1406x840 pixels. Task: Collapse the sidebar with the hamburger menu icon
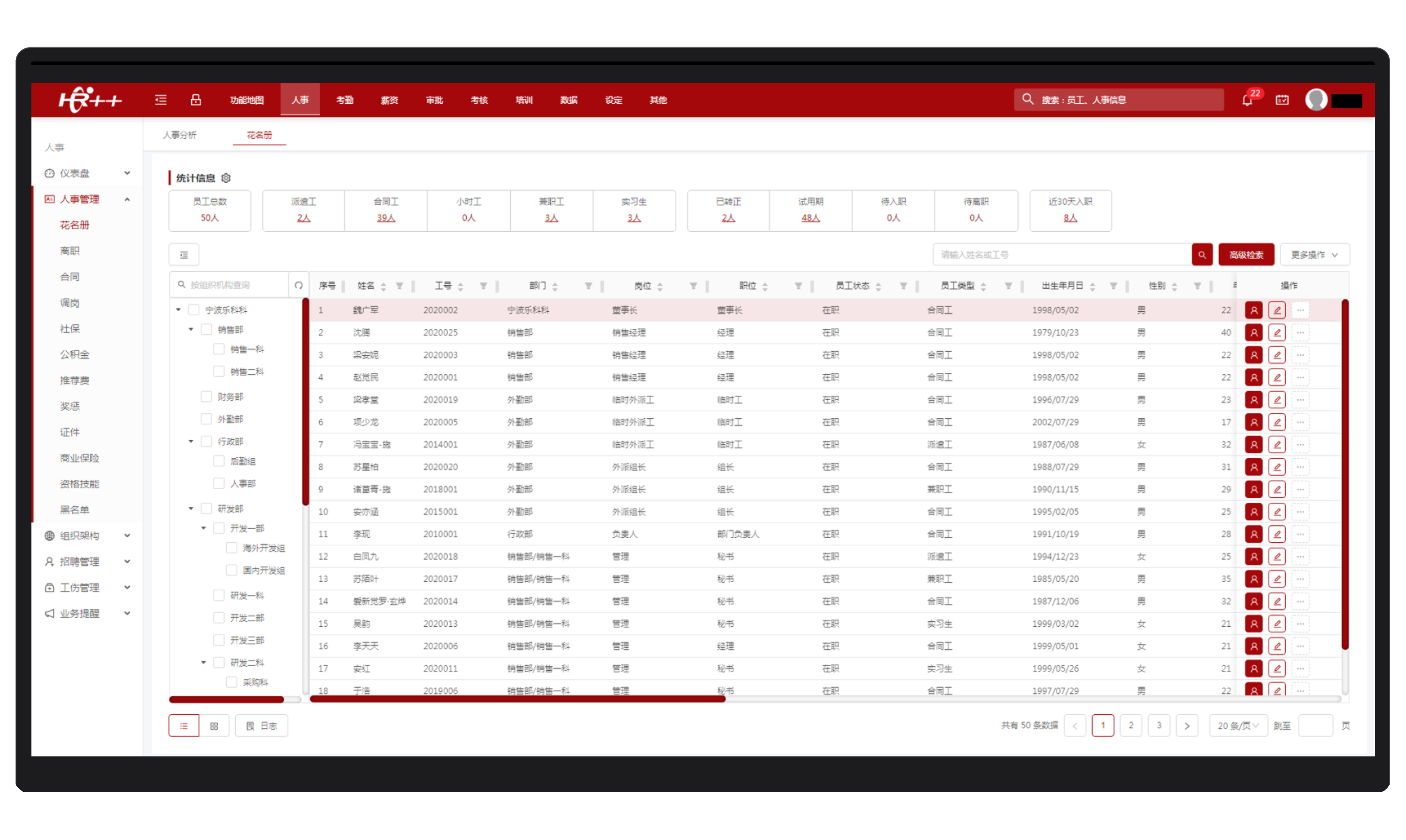(x=161, y=100)
